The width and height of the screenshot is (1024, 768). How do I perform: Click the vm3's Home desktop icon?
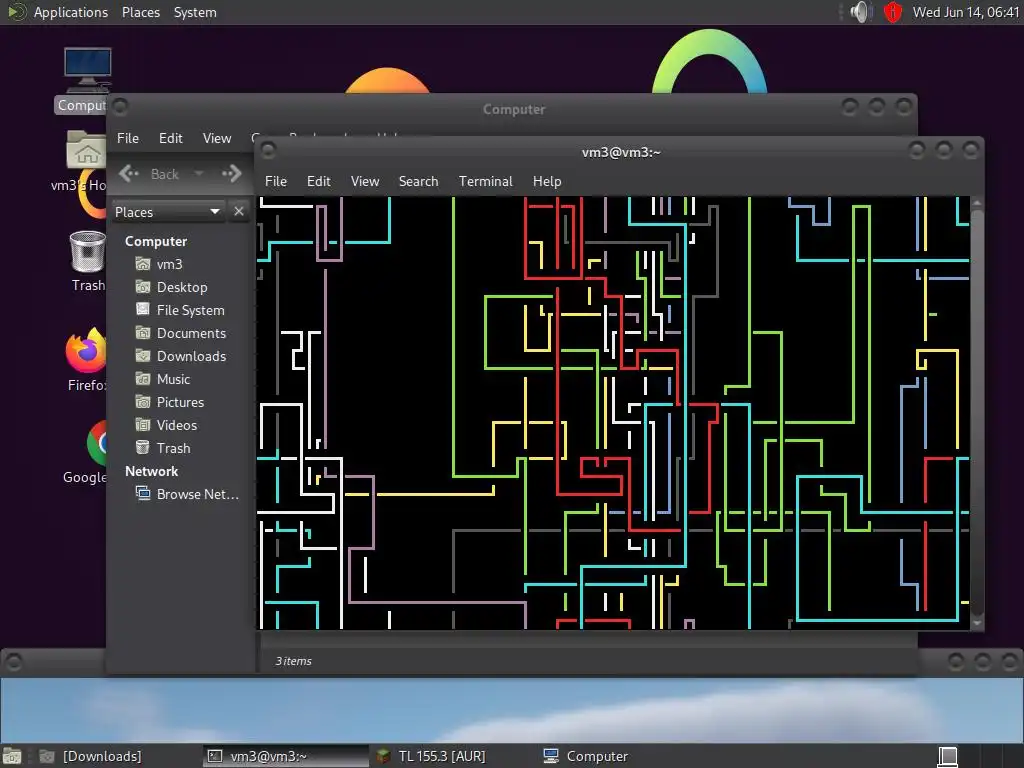86,150
